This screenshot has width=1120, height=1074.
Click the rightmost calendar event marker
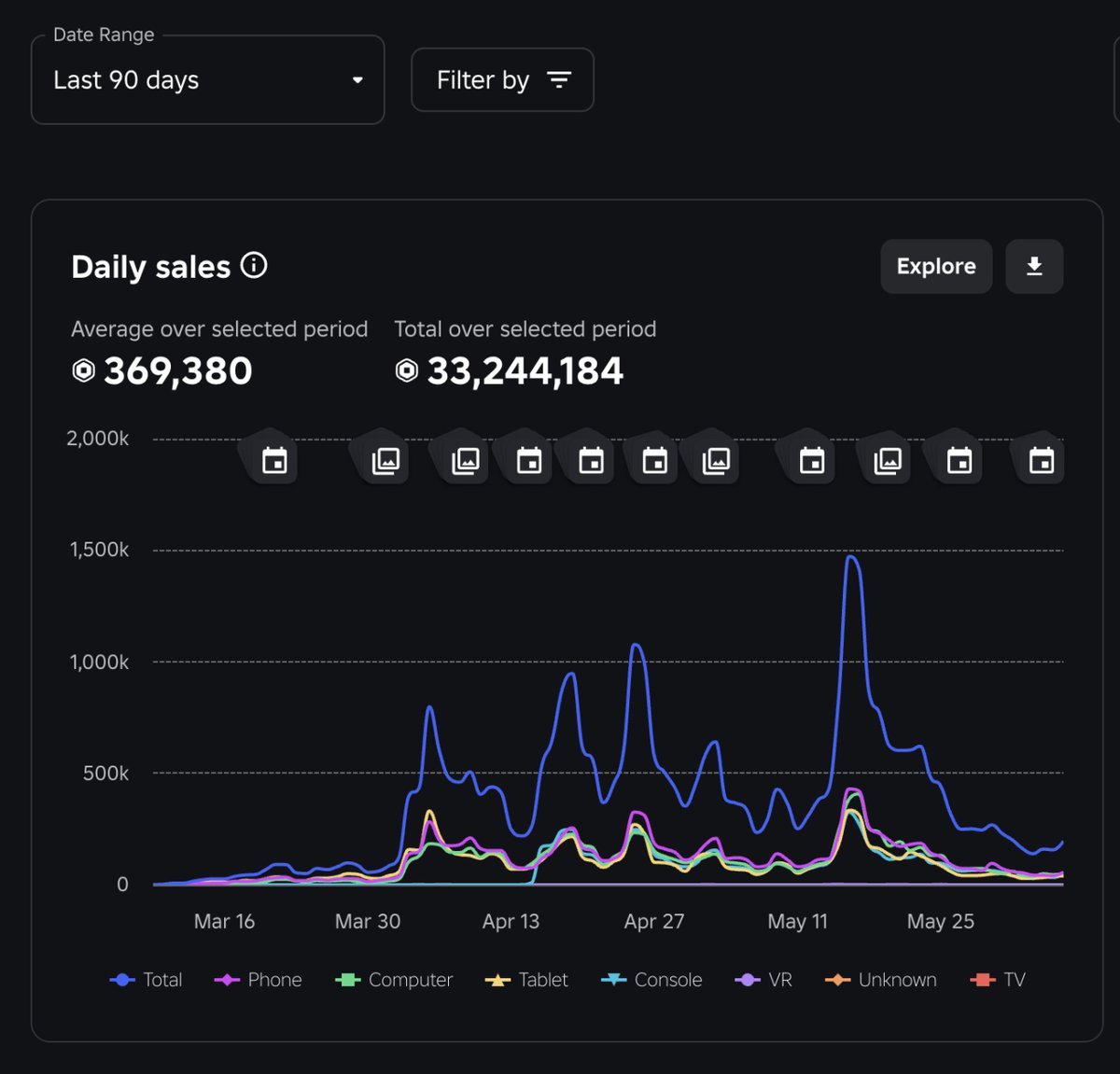tap(1042, 460)
